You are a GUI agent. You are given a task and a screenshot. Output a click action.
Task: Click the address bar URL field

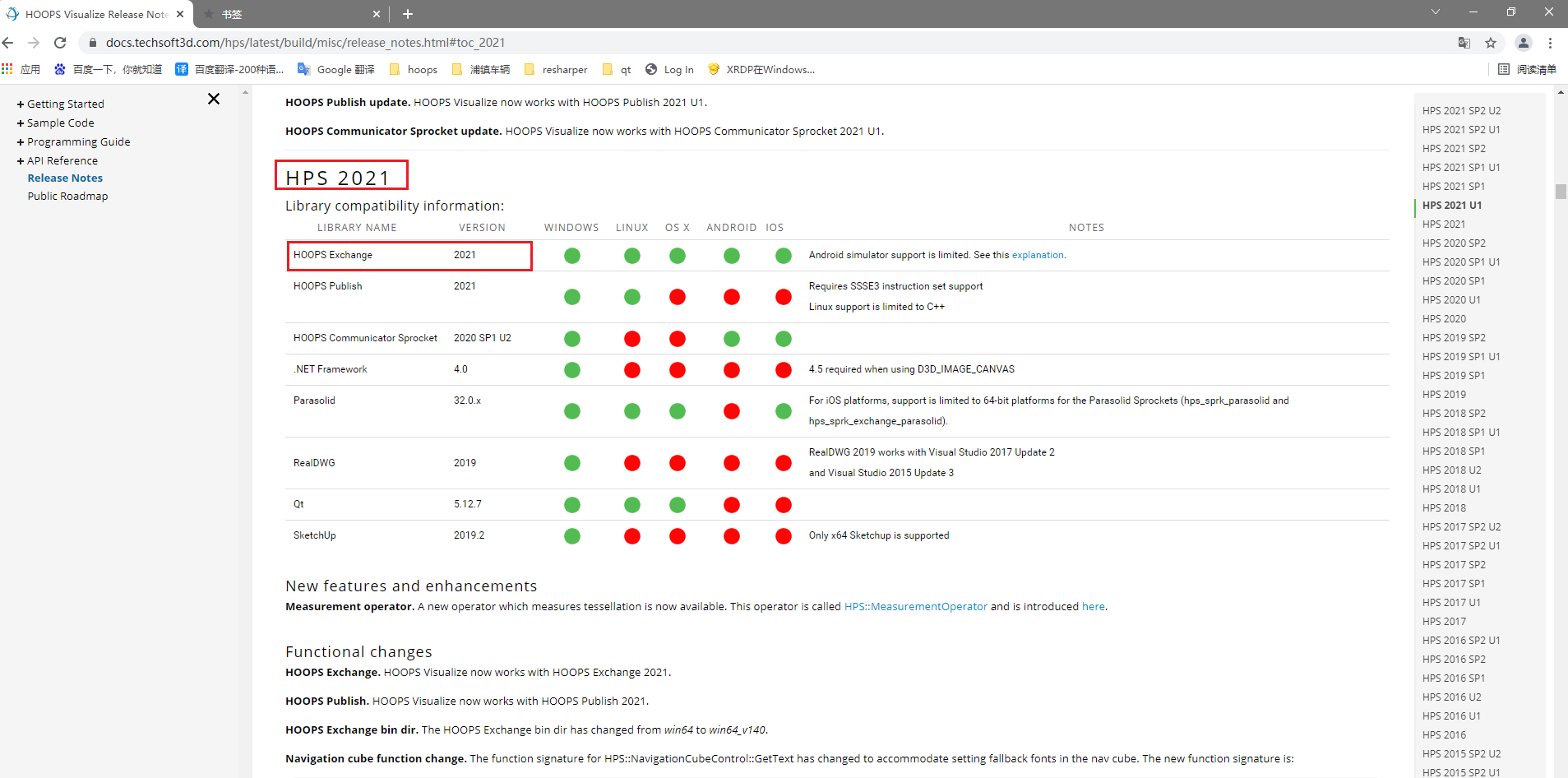coord(305,43)
